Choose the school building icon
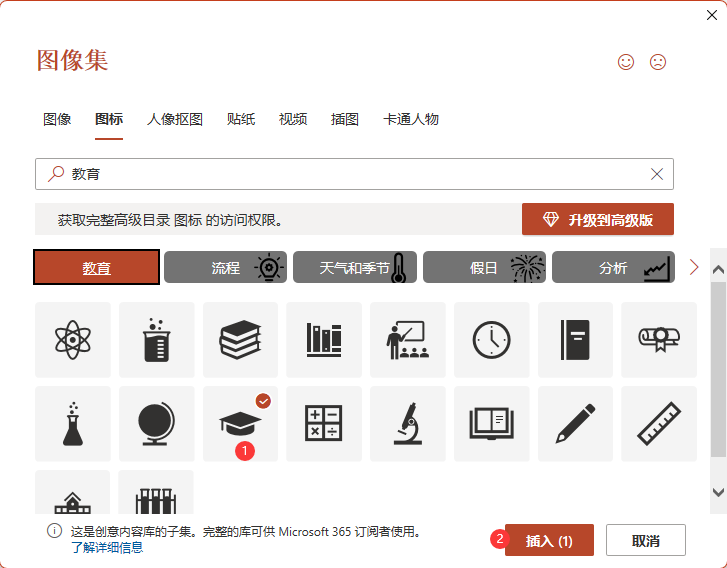 pos(73,492)
